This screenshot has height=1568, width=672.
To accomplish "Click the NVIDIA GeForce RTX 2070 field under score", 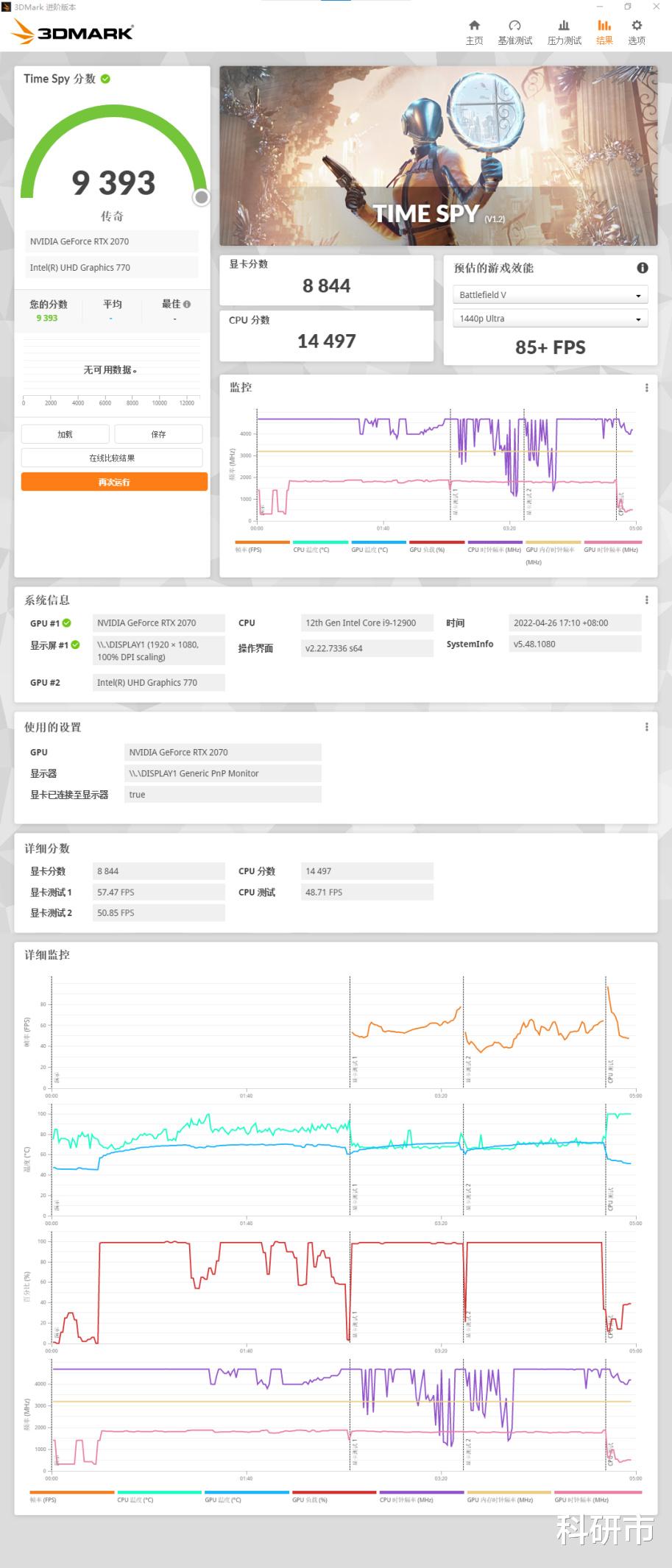I will coord(110,241).
